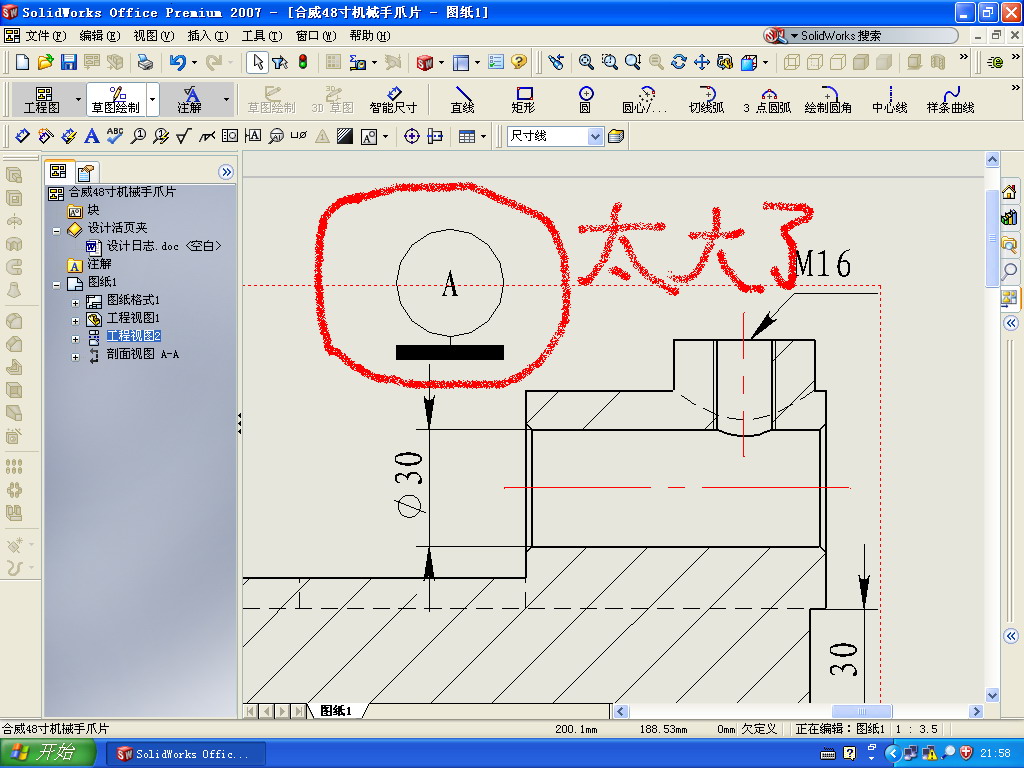Open the 视图(V) menu
1024x768 pixels.
tap(154, 36)
